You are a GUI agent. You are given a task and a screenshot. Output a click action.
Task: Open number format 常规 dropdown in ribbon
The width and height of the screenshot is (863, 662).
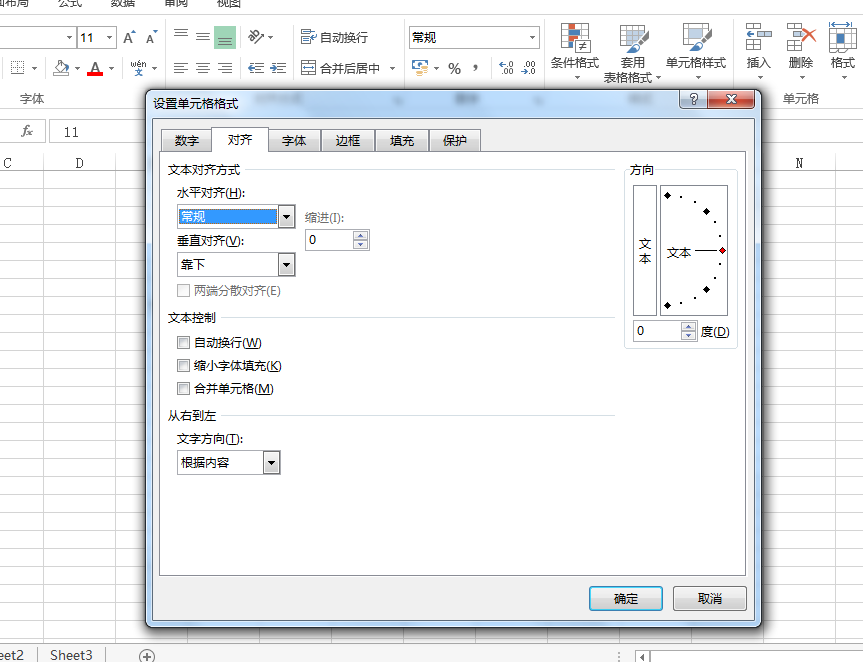pyautogui.click(x=532, y=37)
